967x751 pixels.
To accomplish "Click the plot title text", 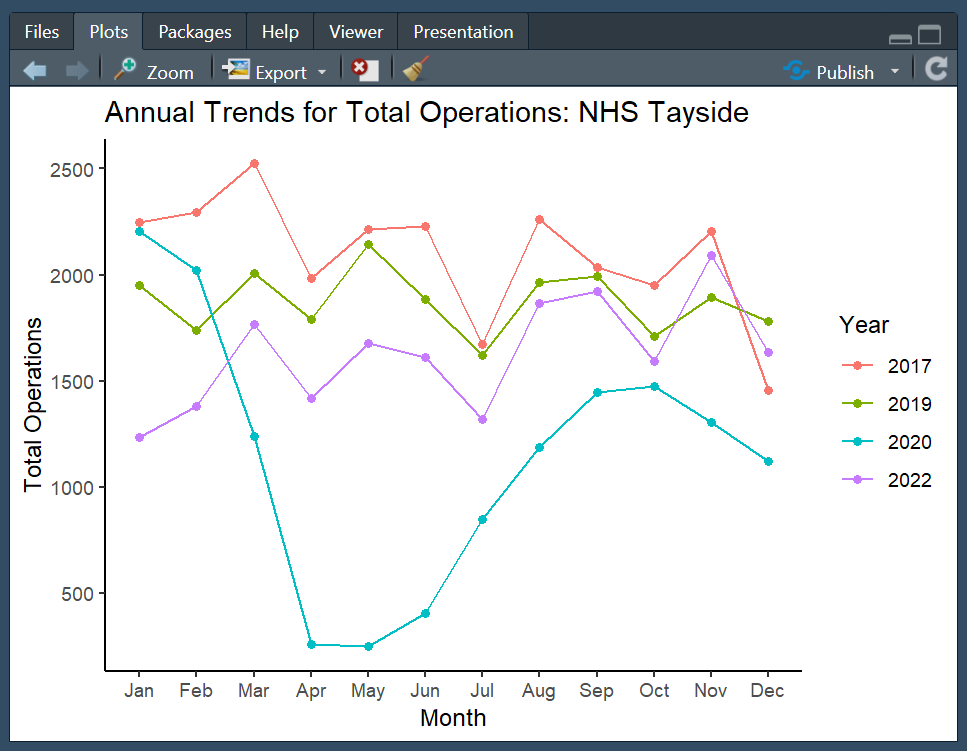I will 426,113.
